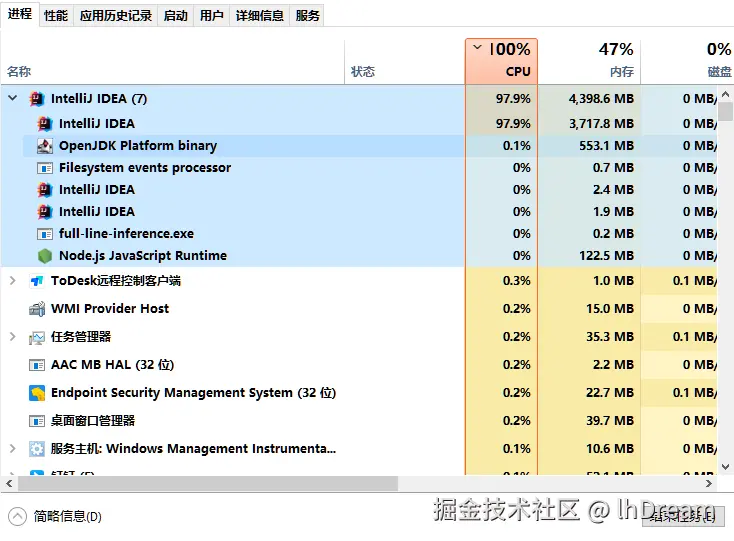Collapse the IntelliJ IDEA (7) group
The image size is (734, 541).
(13, 98)
